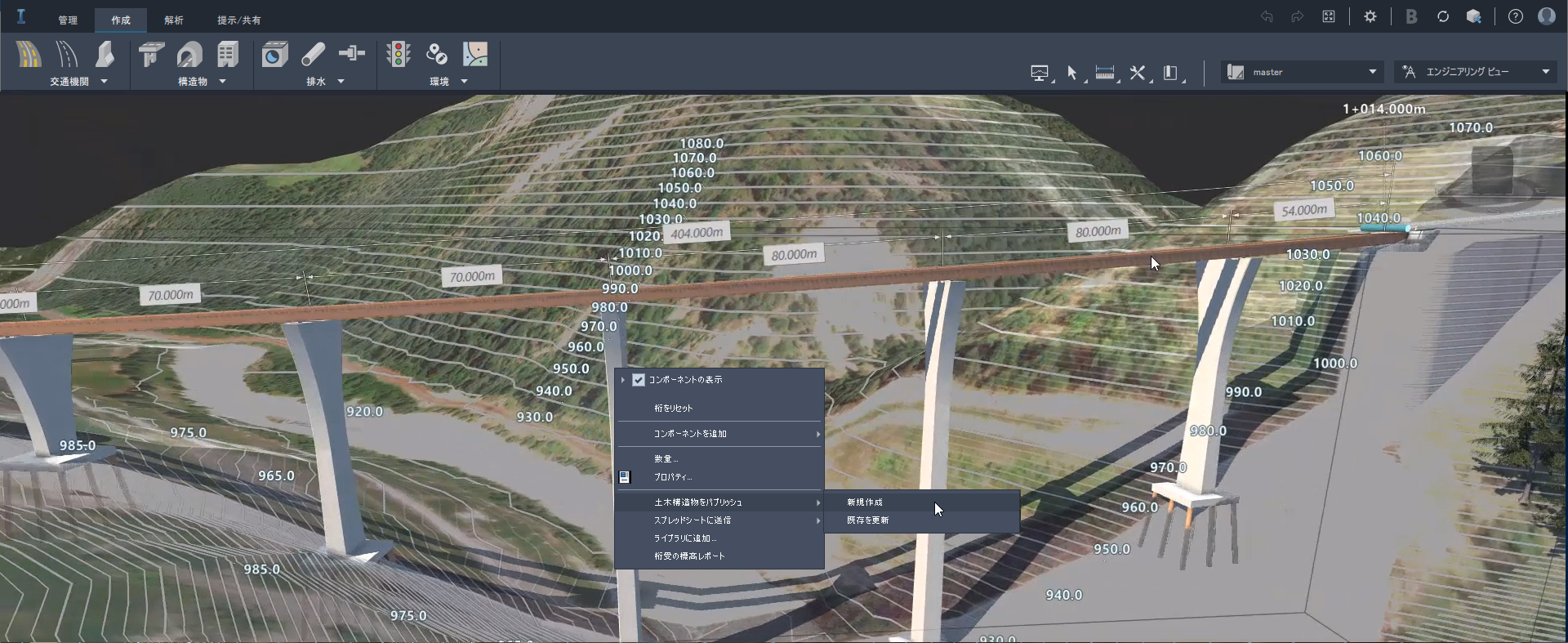This screenshot has width=1568, height=643.
Task: Select the planning roads tool icon
Action: pyautogui.click(x=29, y=54)
